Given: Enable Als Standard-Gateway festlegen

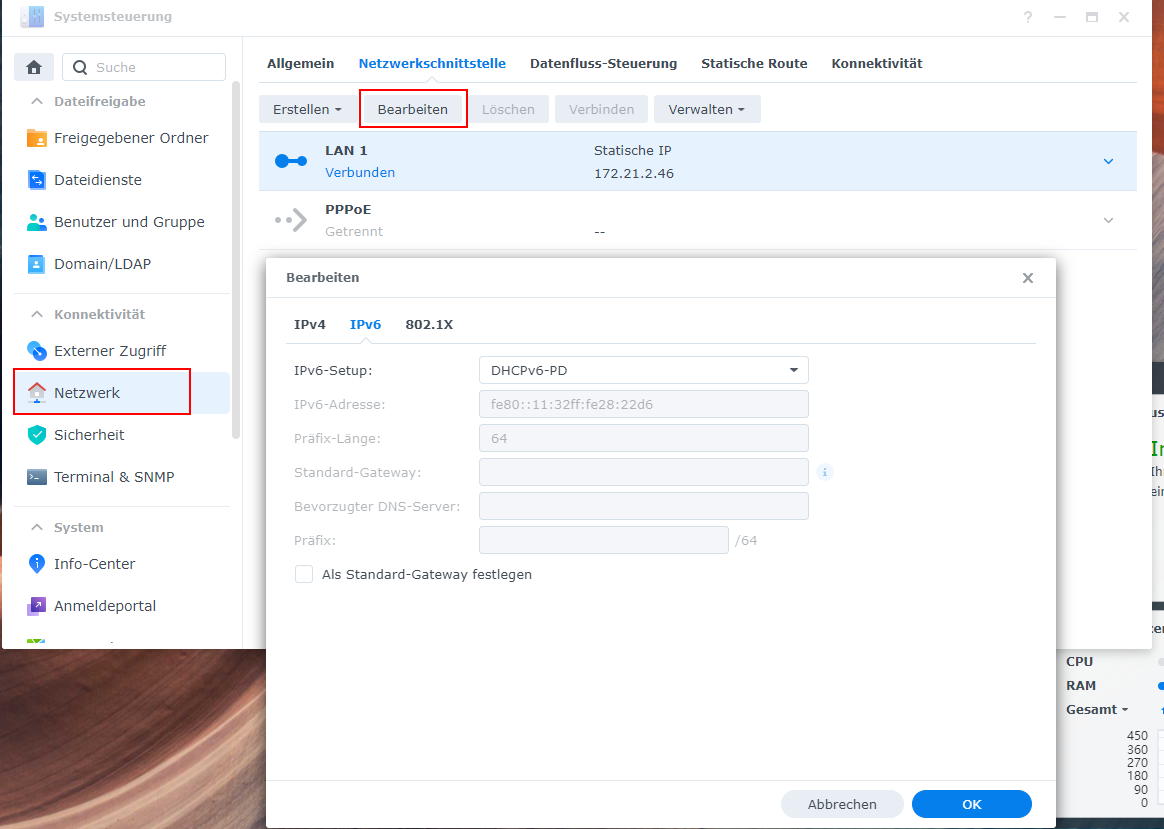Looking at the screenshot, I should pos(303,574).
